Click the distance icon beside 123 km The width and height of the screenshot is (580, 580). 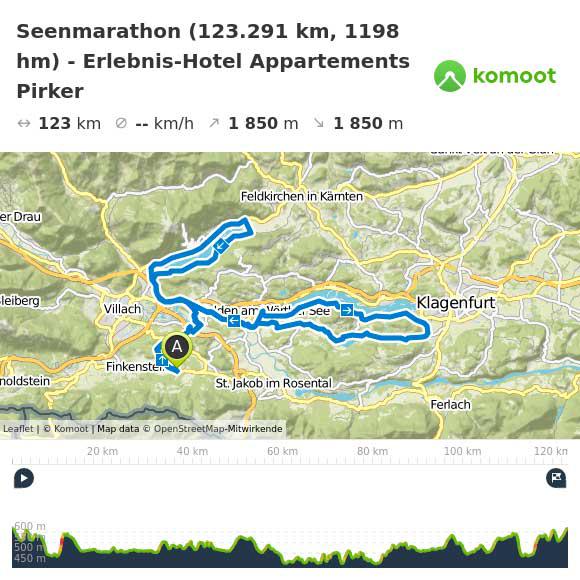click(x=24, y=123)
